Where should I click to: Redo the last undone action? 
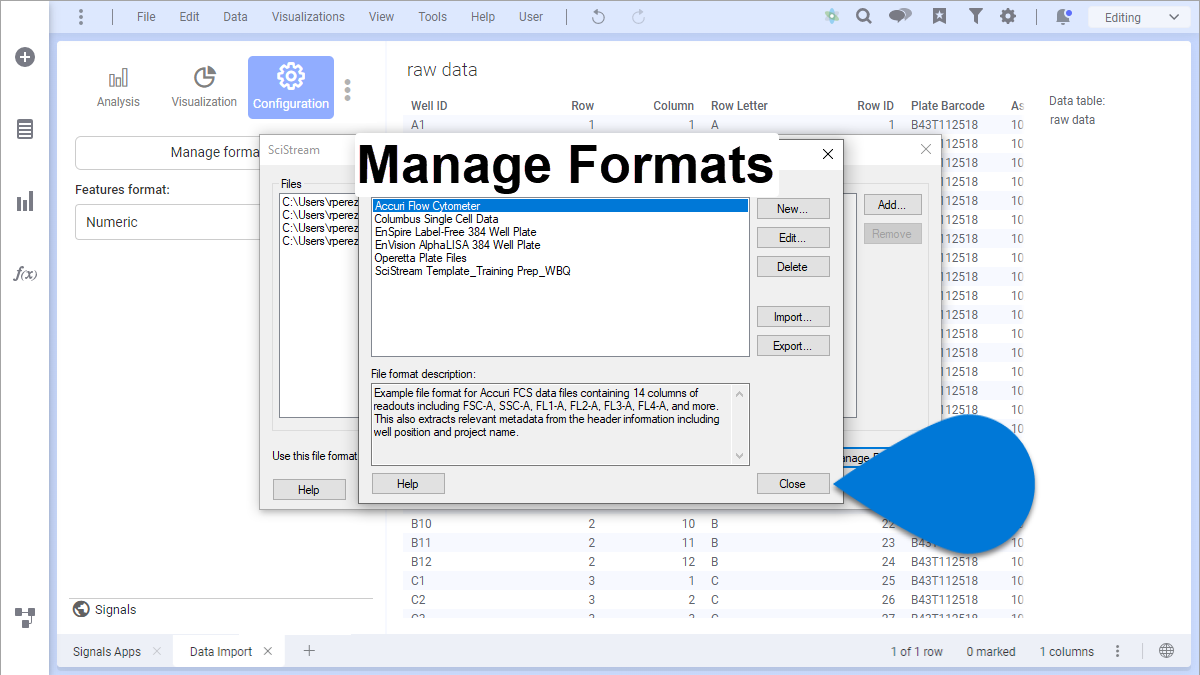638,17
